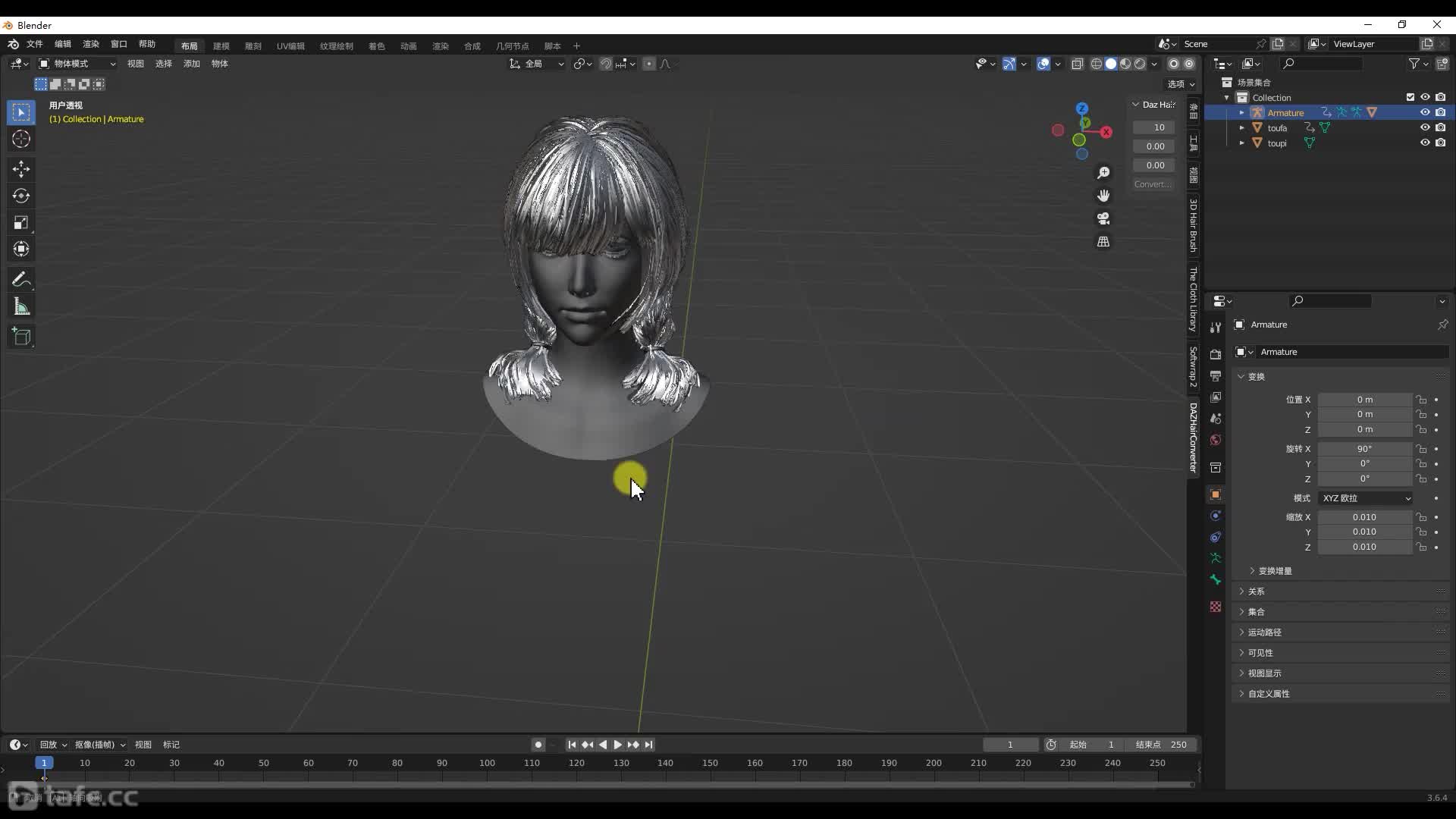The height and width of the screenshot is (819, 1456).
Task: Open the Render properties tab icon
Action: (x=1216, y=354)
